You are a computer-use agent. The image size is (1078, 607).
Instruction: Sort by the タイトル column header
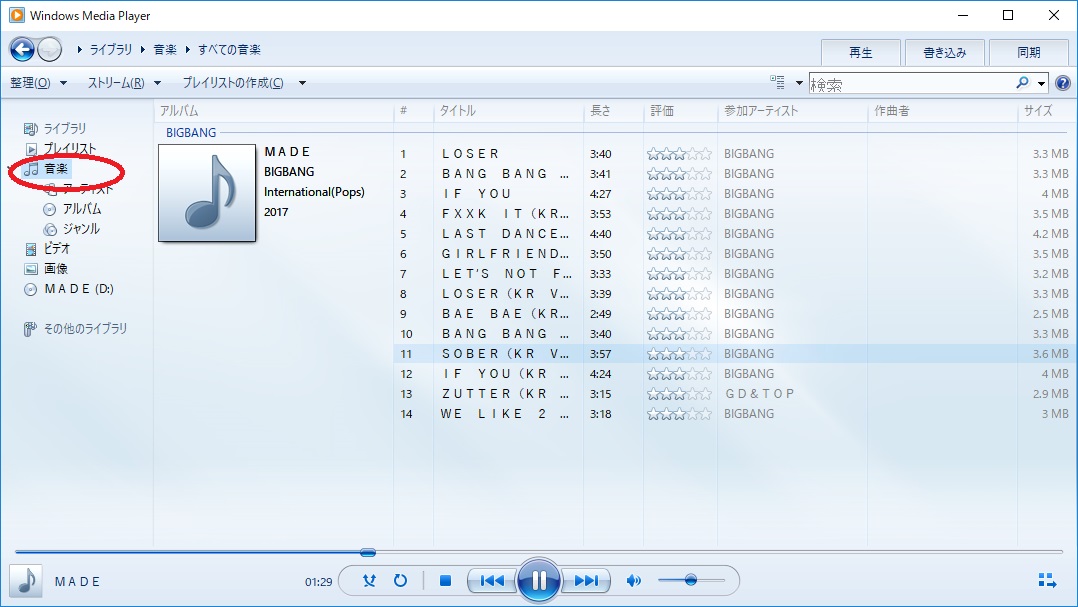(457, 111)
